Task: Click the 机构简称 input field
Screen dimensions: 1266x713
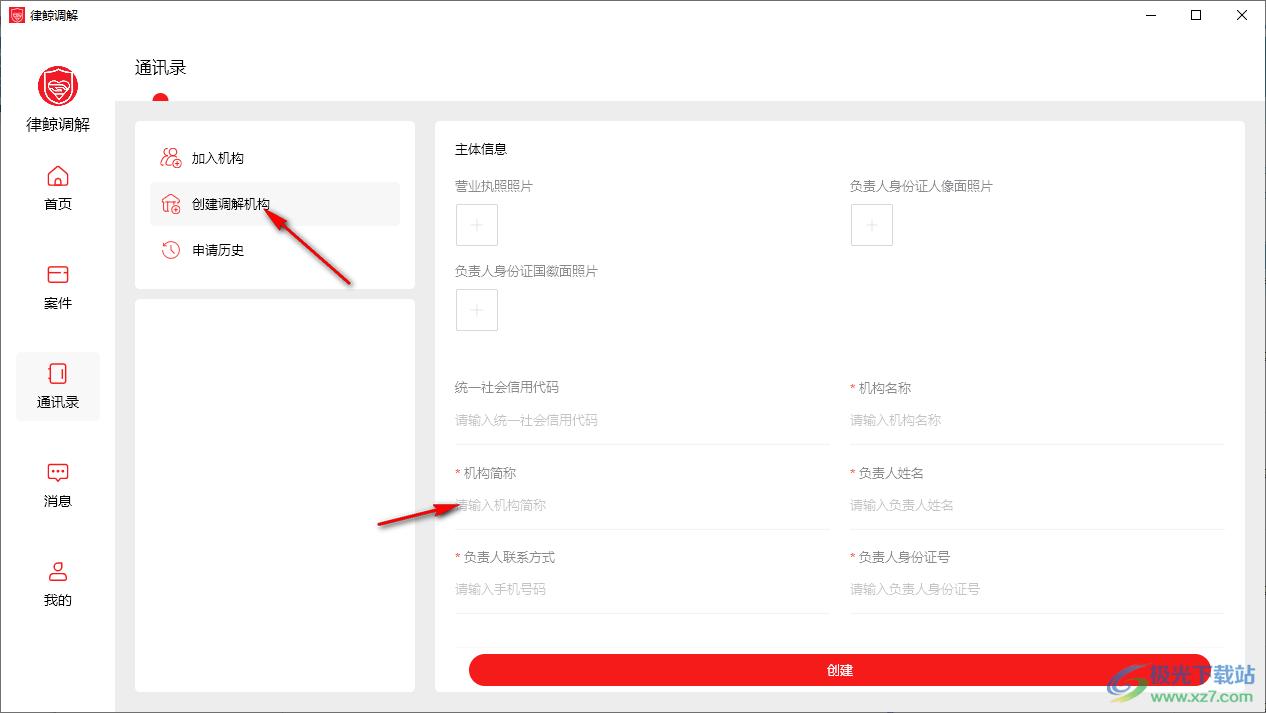Action: point(640,506)
